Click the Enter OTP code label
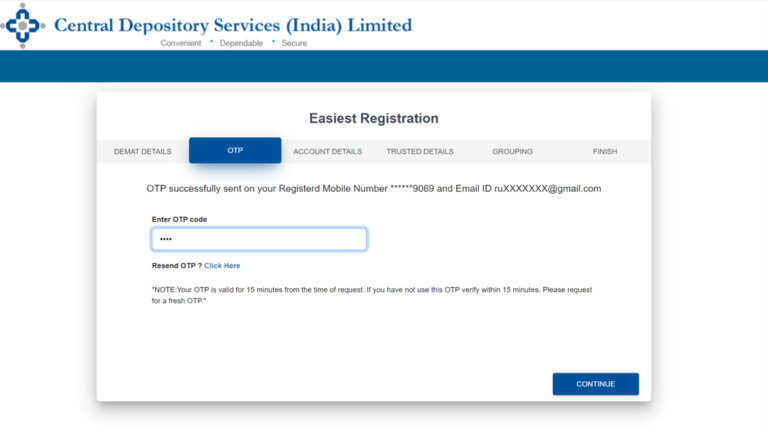The image size is (768, 435). point(179,219)
